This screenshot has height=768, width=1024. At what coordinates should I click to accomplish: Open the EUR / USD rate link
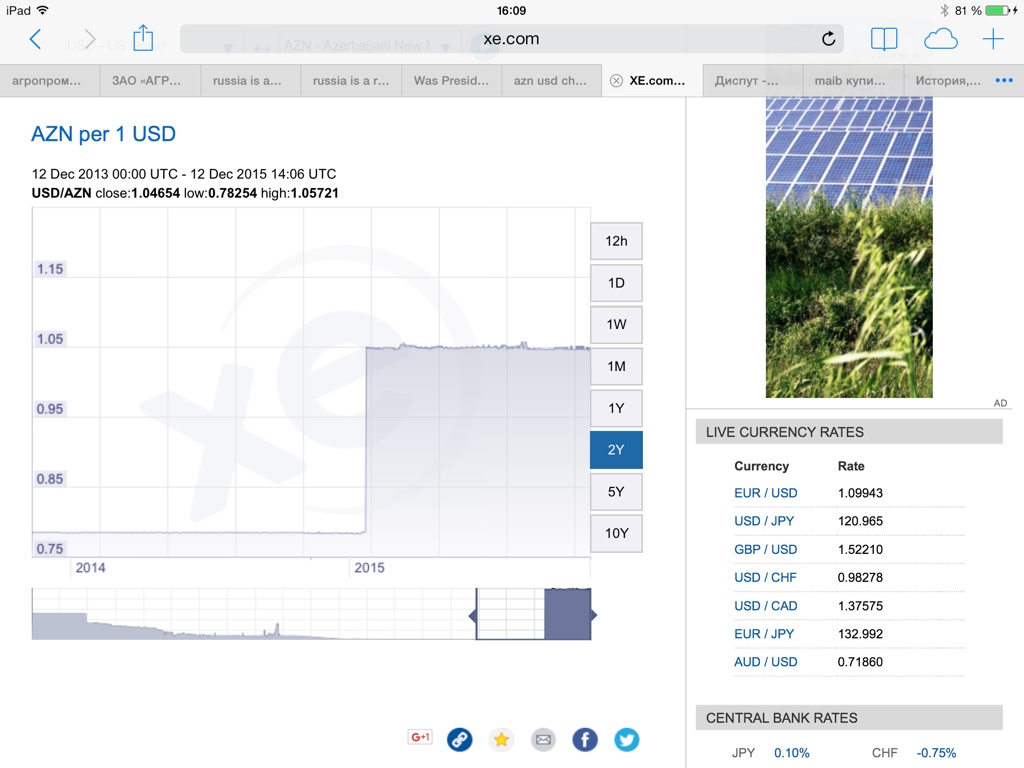[765, 493]
